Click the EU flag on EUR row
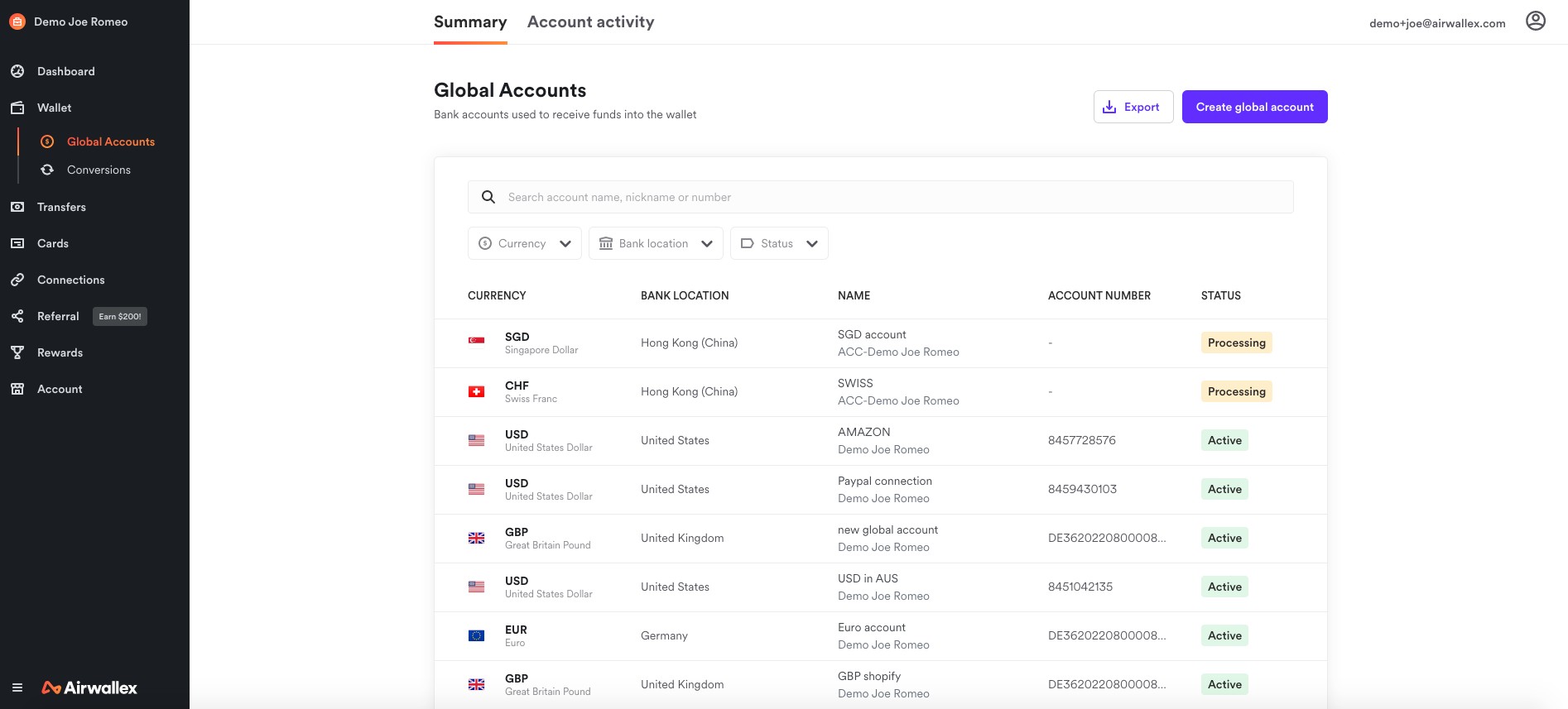 [476, 635]
